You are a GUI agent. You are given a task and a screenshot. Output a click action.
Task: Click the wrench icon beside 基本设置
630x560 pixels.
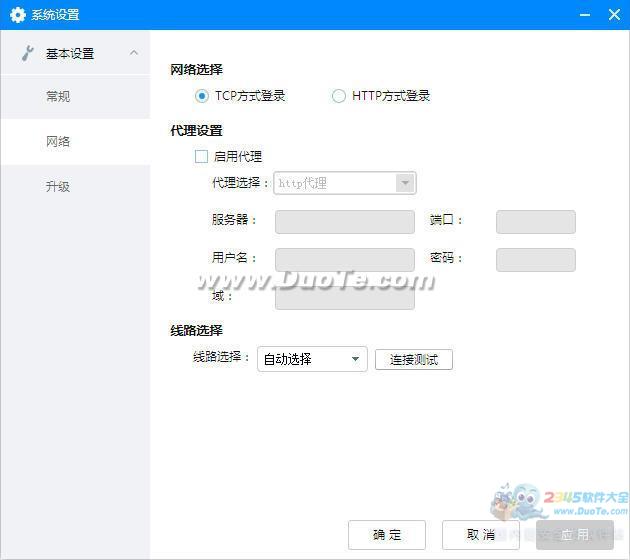click(x=27, y=53)
